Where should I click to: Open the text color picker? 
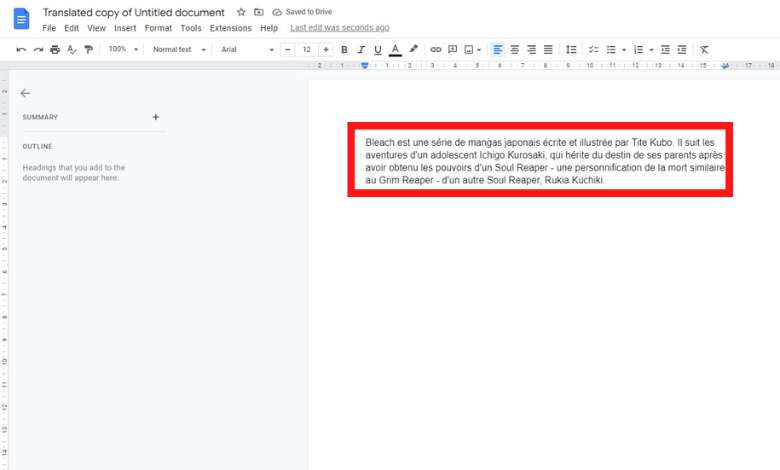(x=395, y=50)
